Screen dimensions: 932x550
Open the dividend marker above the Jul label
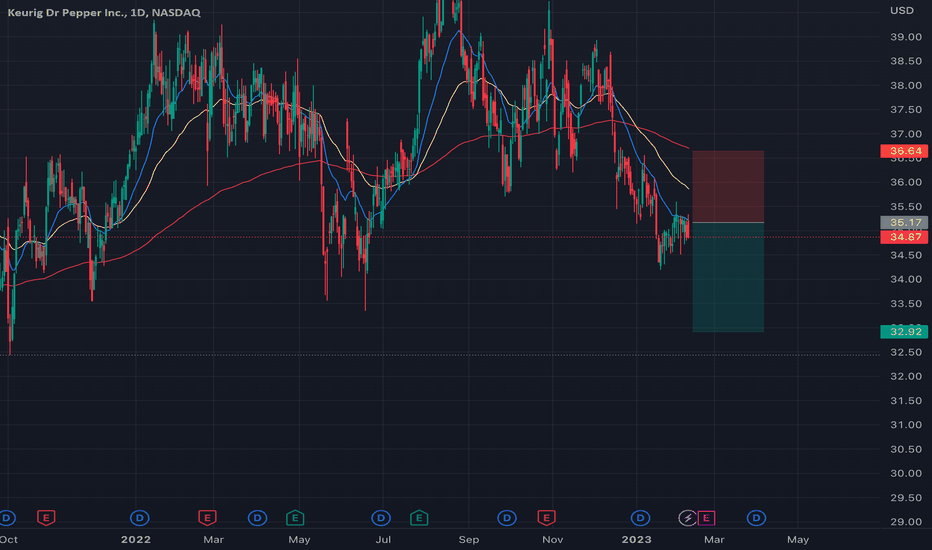(x=381, y=518)
